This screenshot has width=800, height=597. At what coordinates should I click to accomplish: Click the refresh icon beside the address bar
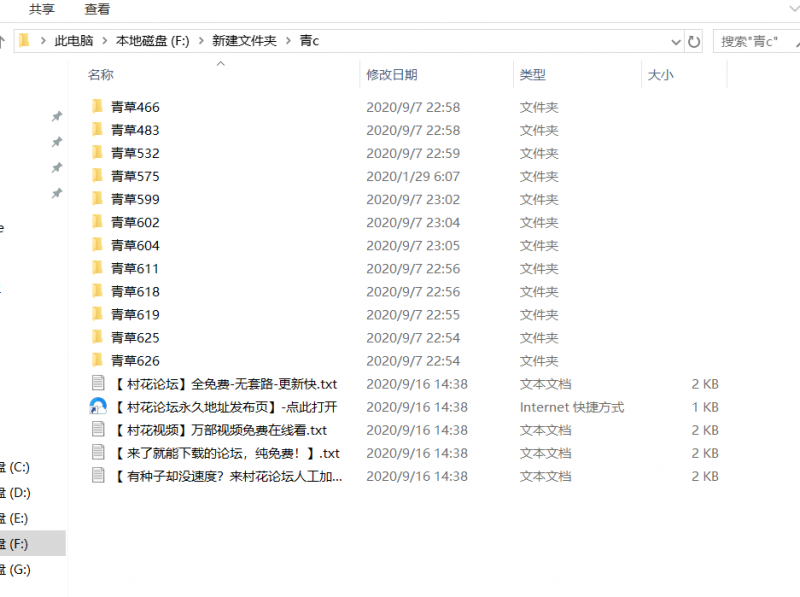point(692,42)
